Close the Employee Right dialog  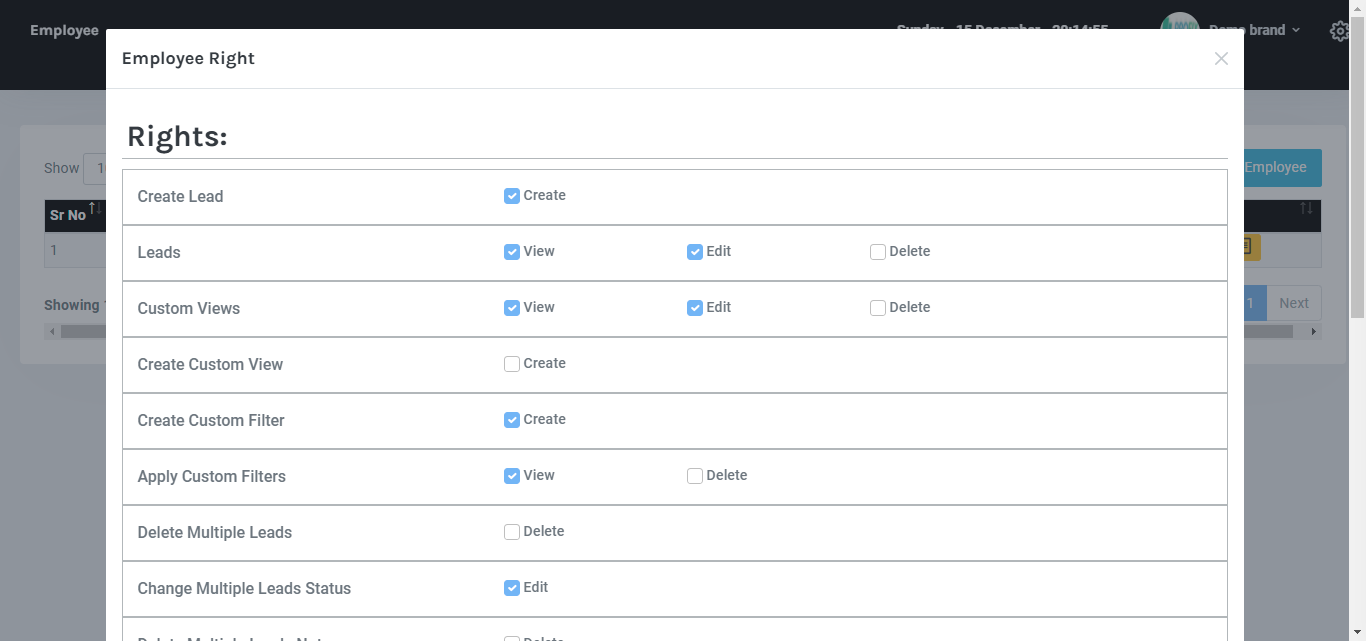point(1220,59)
